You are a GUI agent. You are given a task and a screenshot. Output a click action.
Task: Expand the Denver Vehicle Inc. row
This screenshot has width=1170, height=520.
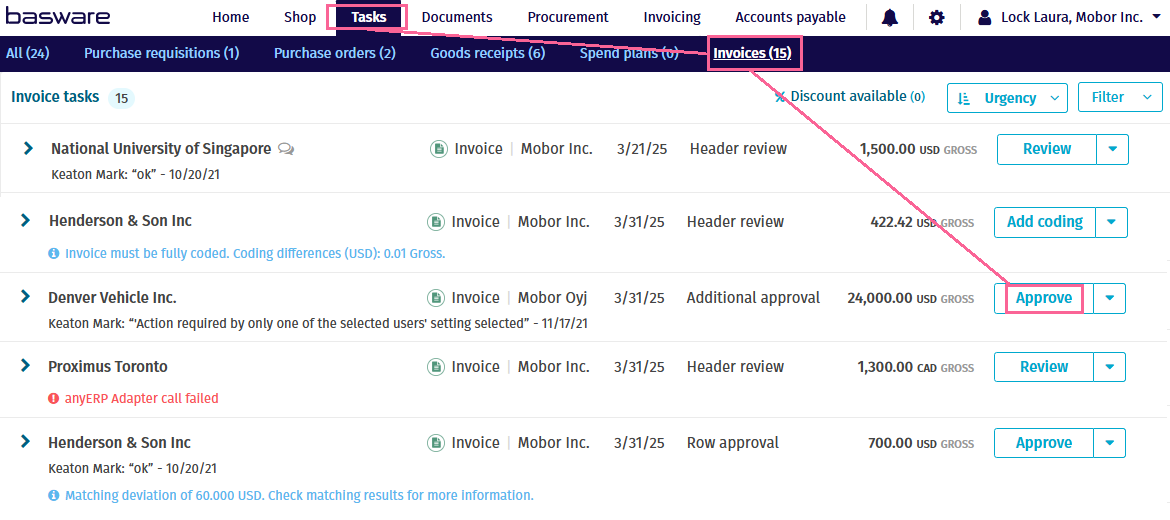[25, 297]
